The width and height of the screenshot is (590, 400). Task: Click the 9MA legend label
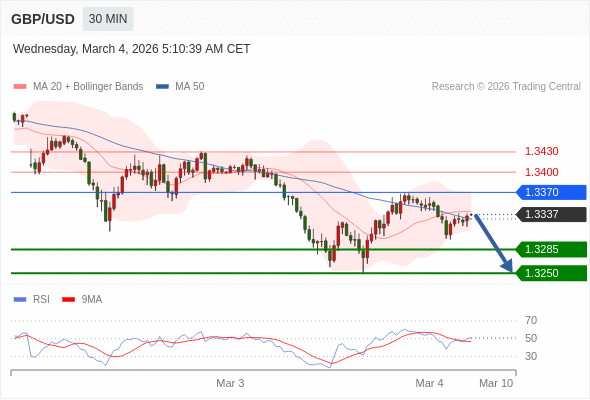click(92, 300)
